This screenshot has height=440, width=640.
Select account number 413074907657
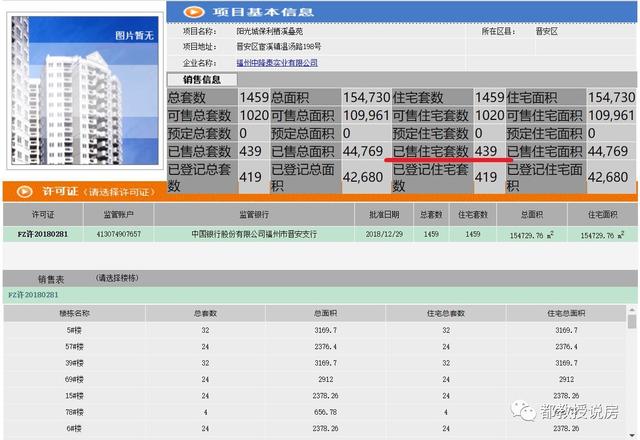(118, 234)
